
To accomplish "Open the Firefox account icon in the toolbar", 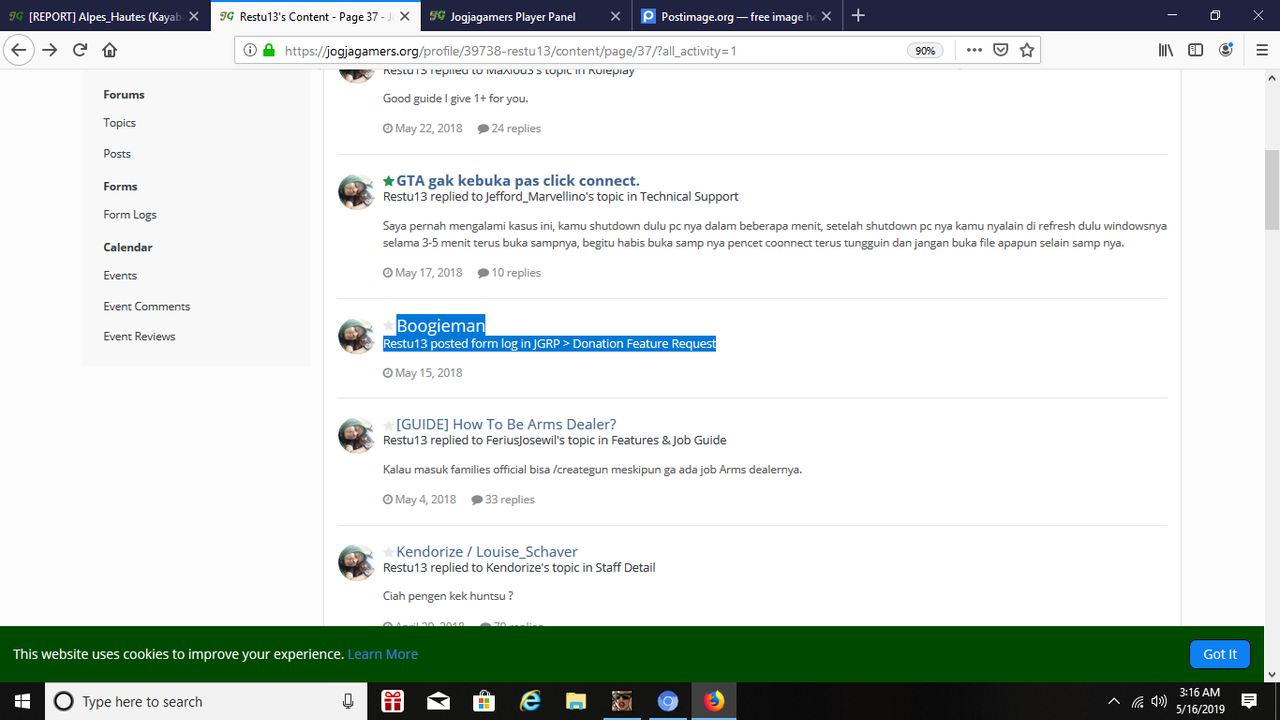I will [1226, 50].
